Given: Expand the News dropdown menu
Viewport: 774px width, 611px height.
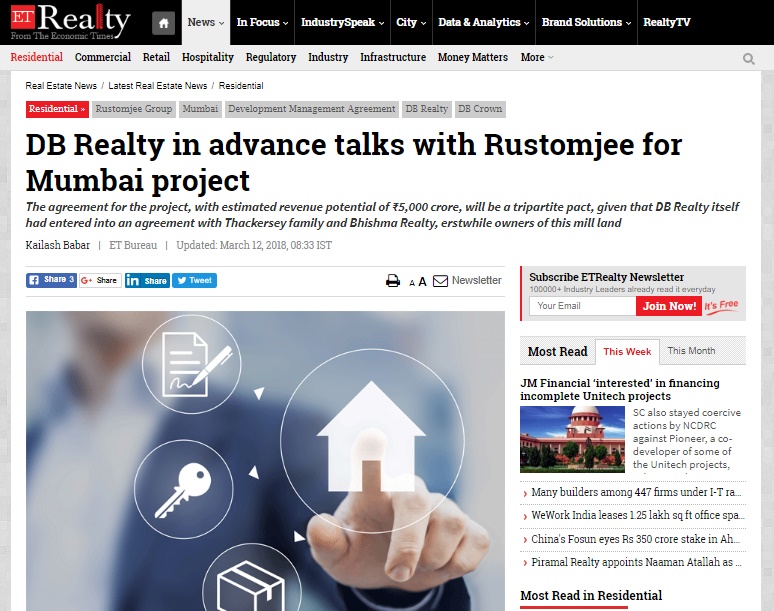Looking at the screenshot, I should tap(206, 22).
